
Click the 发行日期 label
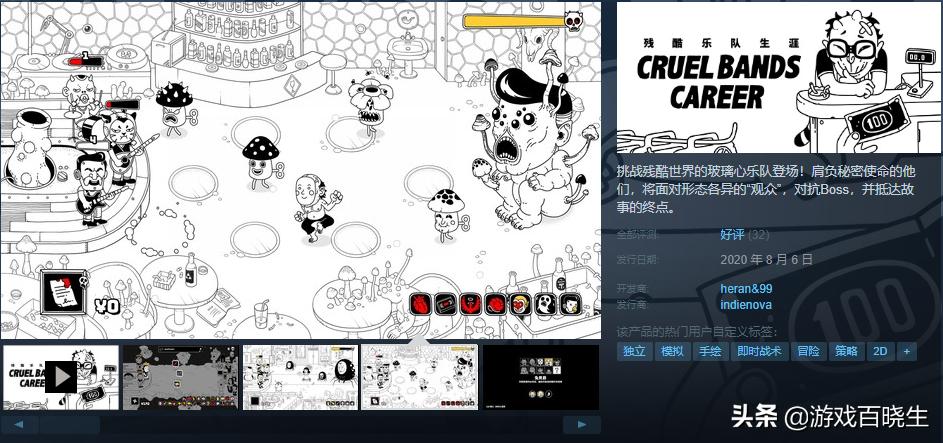(x=637, y=260)
